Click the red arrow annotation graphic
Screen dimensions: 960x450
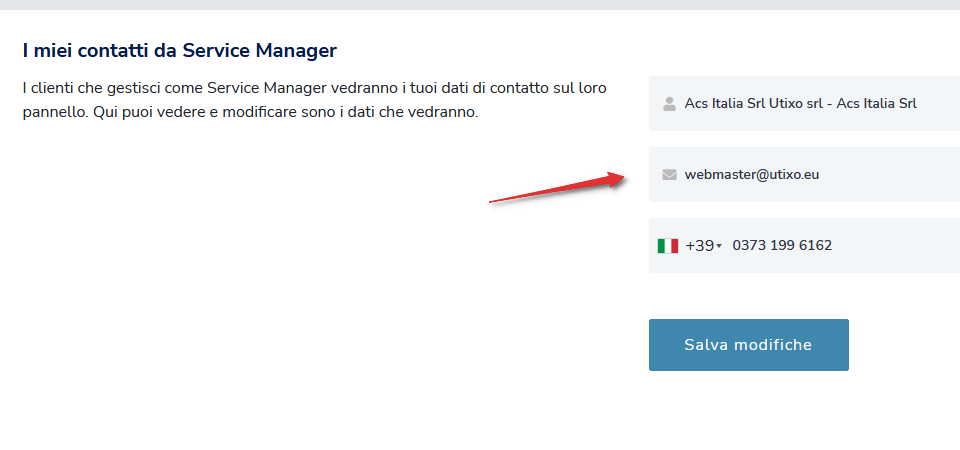pyautogui.click(x=556, y=189)
